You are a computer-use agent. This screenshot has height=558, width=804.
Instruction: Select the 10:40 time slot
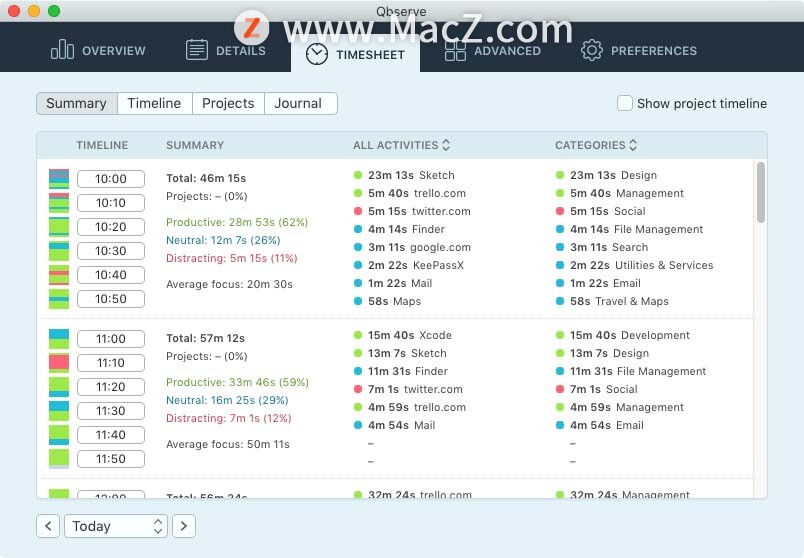pyautogui.click(x=111, y=275)
